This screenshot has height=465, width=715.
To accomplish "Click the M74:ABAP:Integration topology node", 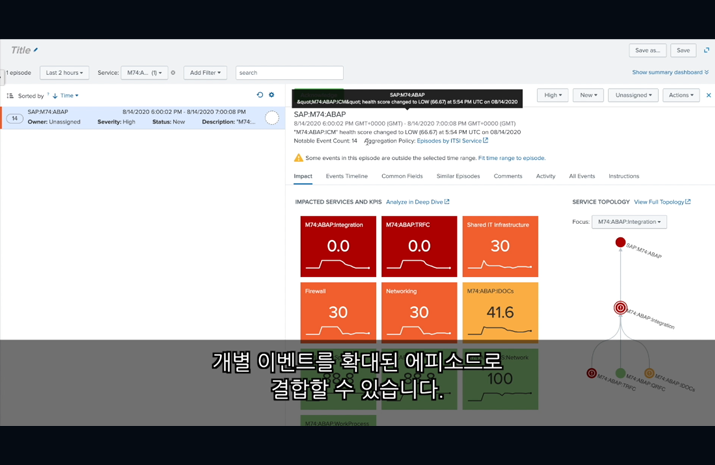I will [x=620, y=308].
